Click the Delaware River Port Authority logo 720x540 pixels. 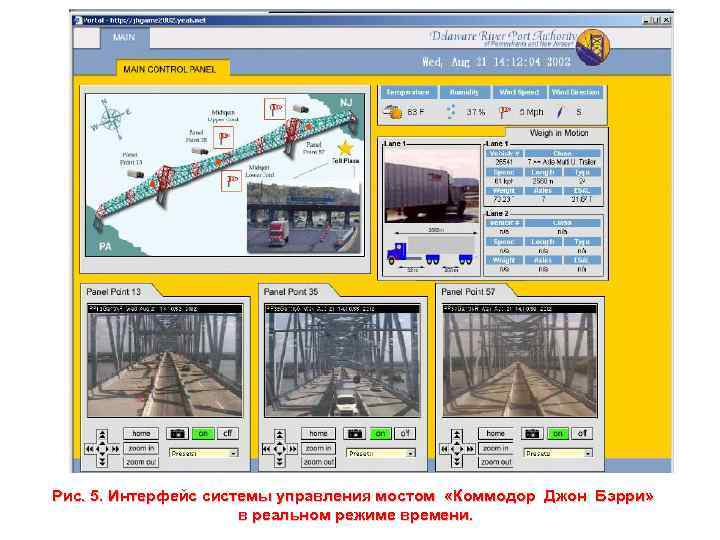point(593,46)
